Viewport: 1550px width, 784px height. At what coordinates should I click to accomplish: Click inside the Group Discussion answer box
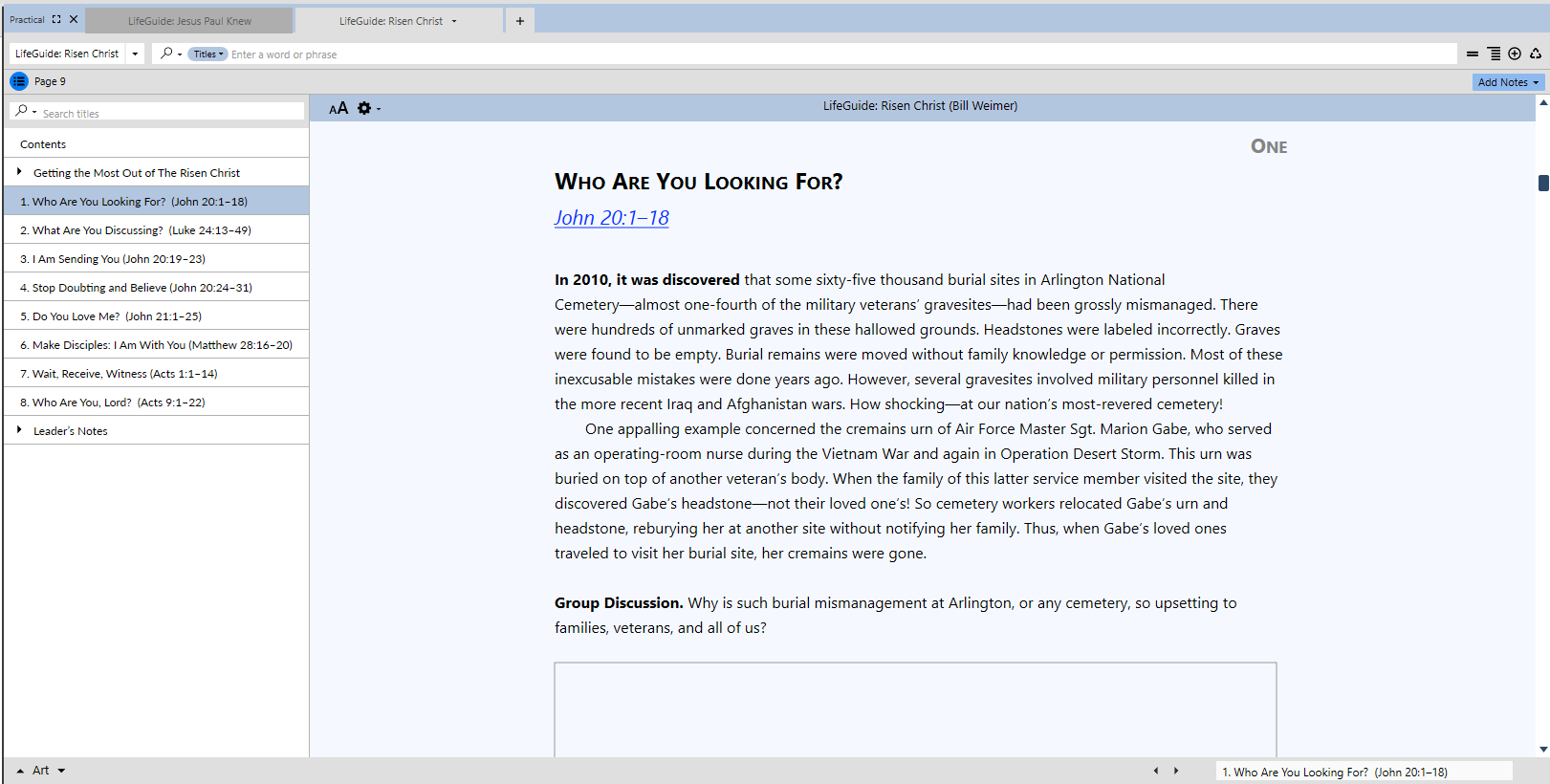pos(915,709)
